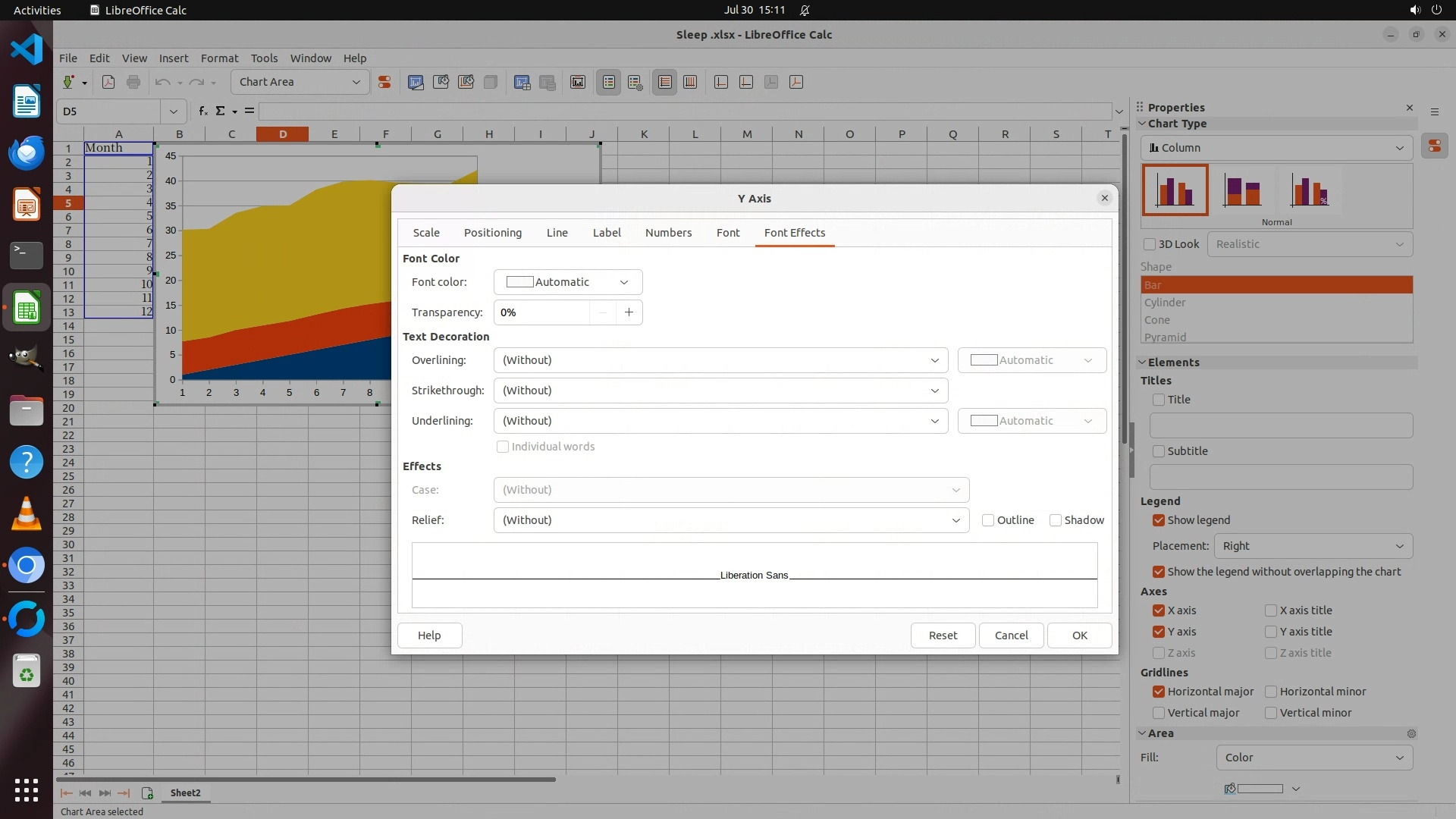Increase transparency with the plus stepper
Image resolution: width=1456 pixels, height=819 pixels.
[x=629, y=312]
